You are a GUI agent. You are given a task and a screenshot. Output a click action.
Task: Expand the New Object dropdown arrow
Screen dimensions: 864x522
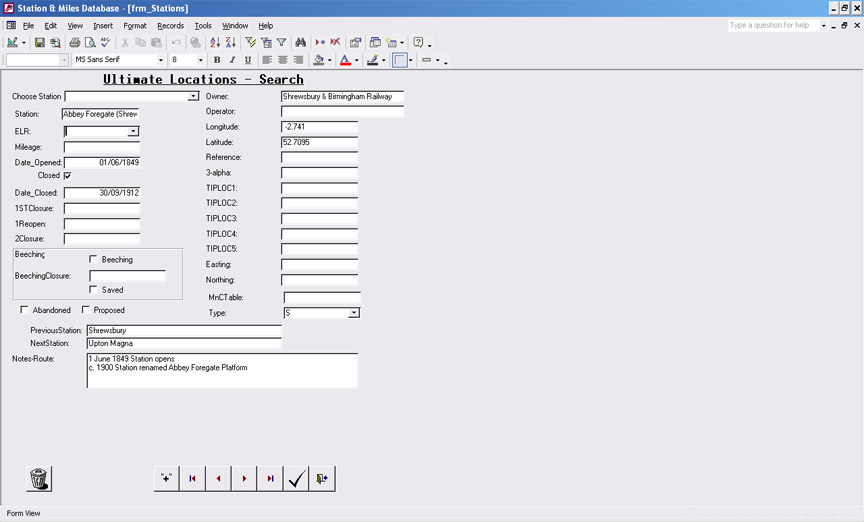pyautogui.click(x=402, y=42)
